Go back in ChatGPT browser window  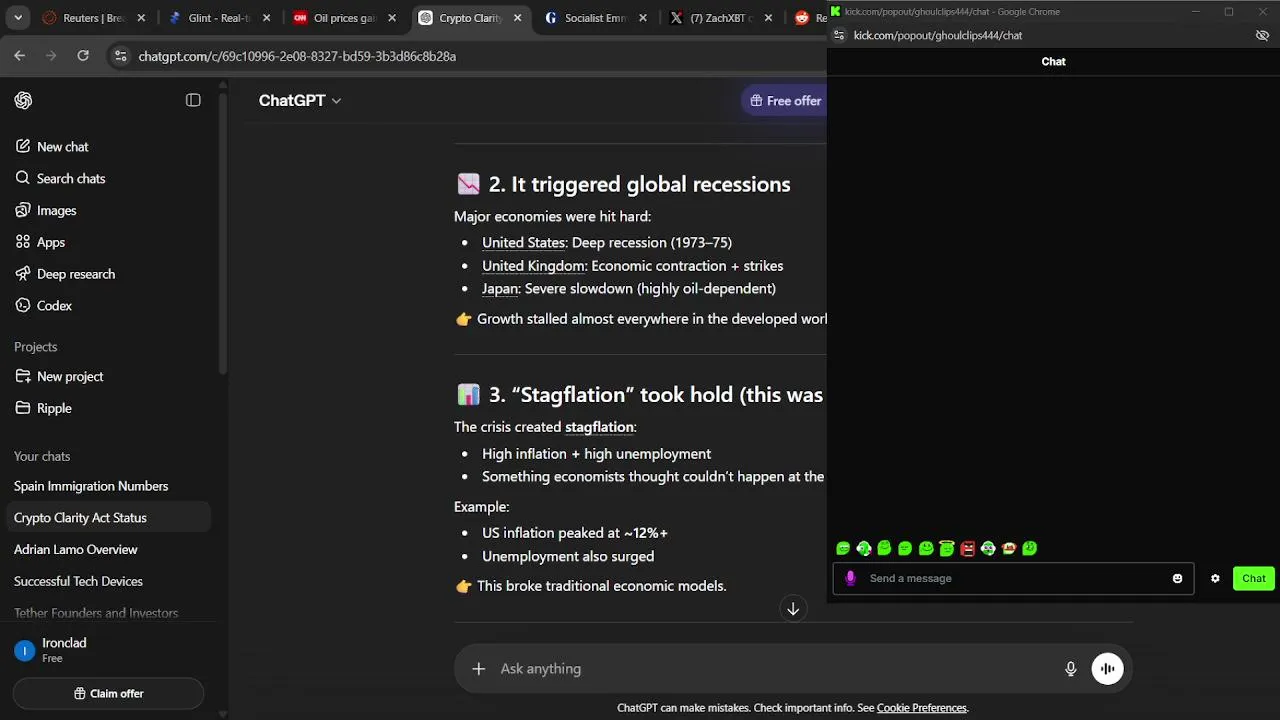coord(19,56)
